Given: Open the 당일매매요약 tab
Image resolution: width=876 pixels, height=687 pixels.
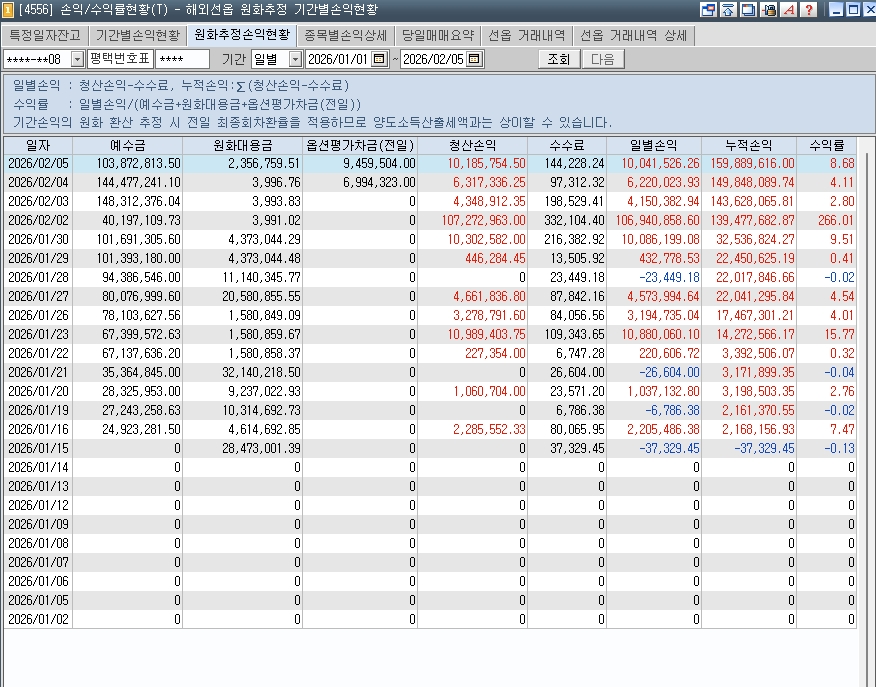Looking at the screenshot, I should (x=438, y=36).
